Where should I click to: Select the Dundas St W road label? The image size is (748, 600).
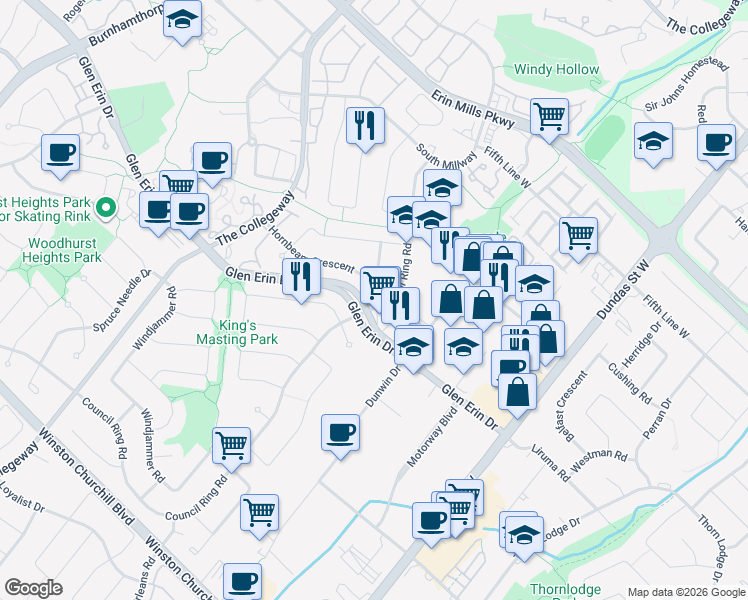click(x=623, y=290)
